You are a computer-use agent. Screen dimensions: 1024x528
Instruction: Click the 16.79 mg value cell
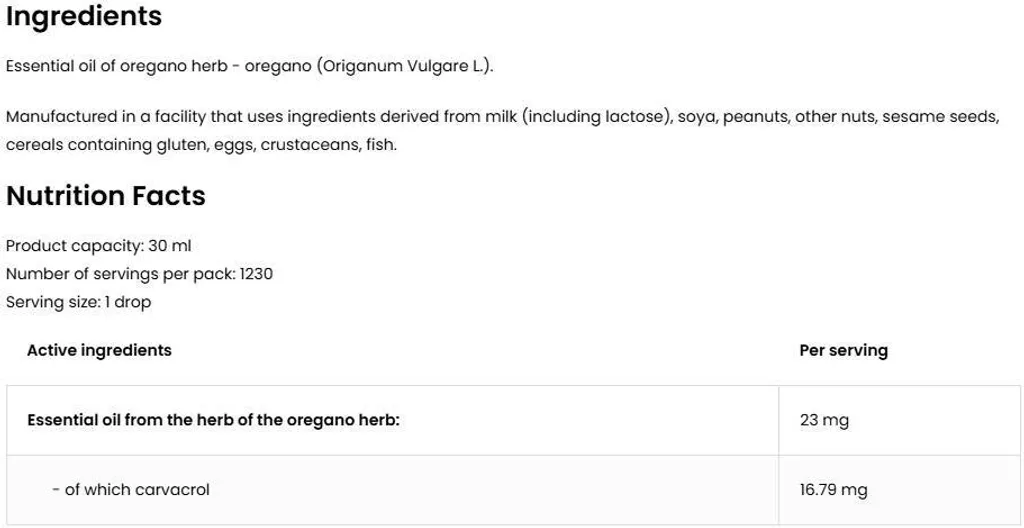(899, 490)
